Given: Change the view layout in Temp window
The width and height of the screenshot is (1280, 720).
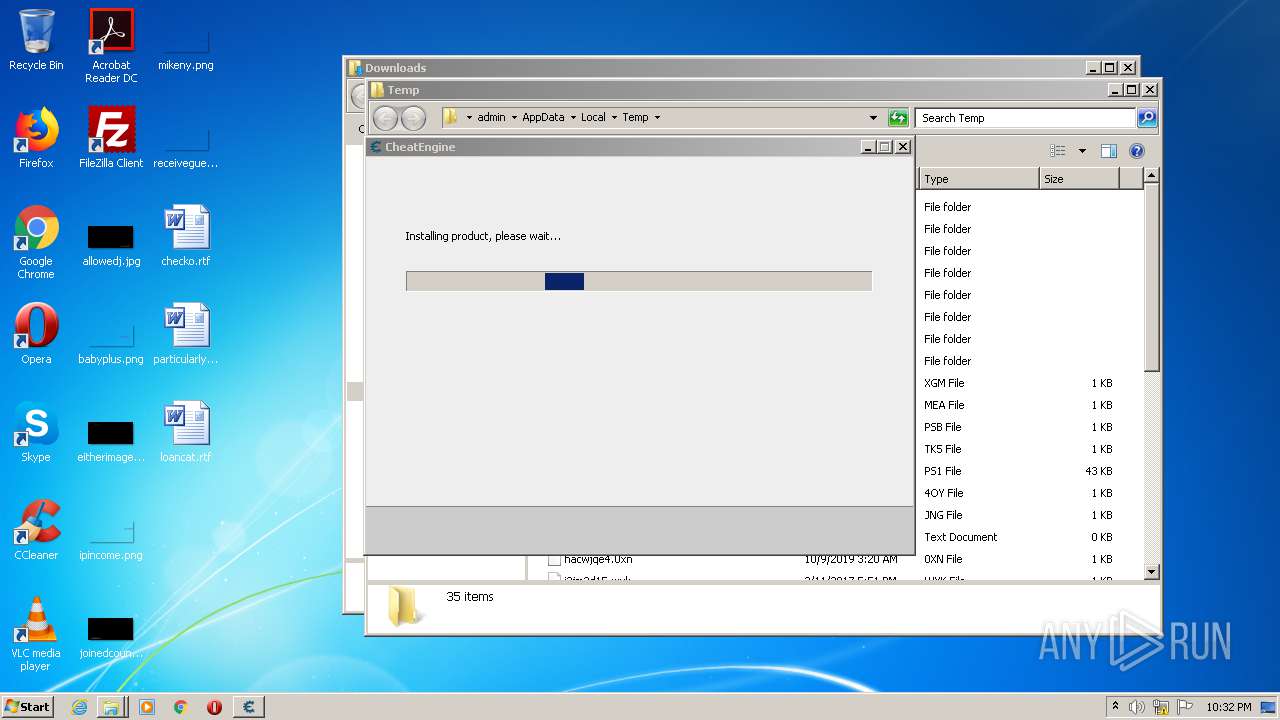Looking at the screenshot, I should [1058, 151].
